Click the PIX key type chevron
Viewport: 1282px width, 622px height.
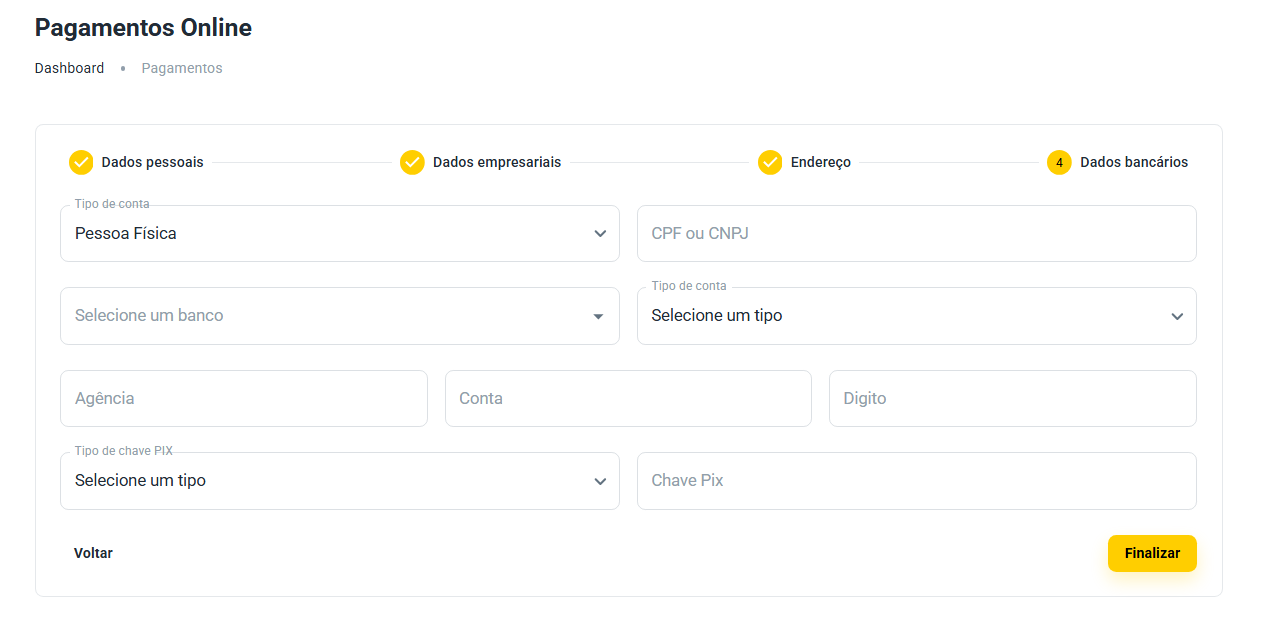[600, 481]
